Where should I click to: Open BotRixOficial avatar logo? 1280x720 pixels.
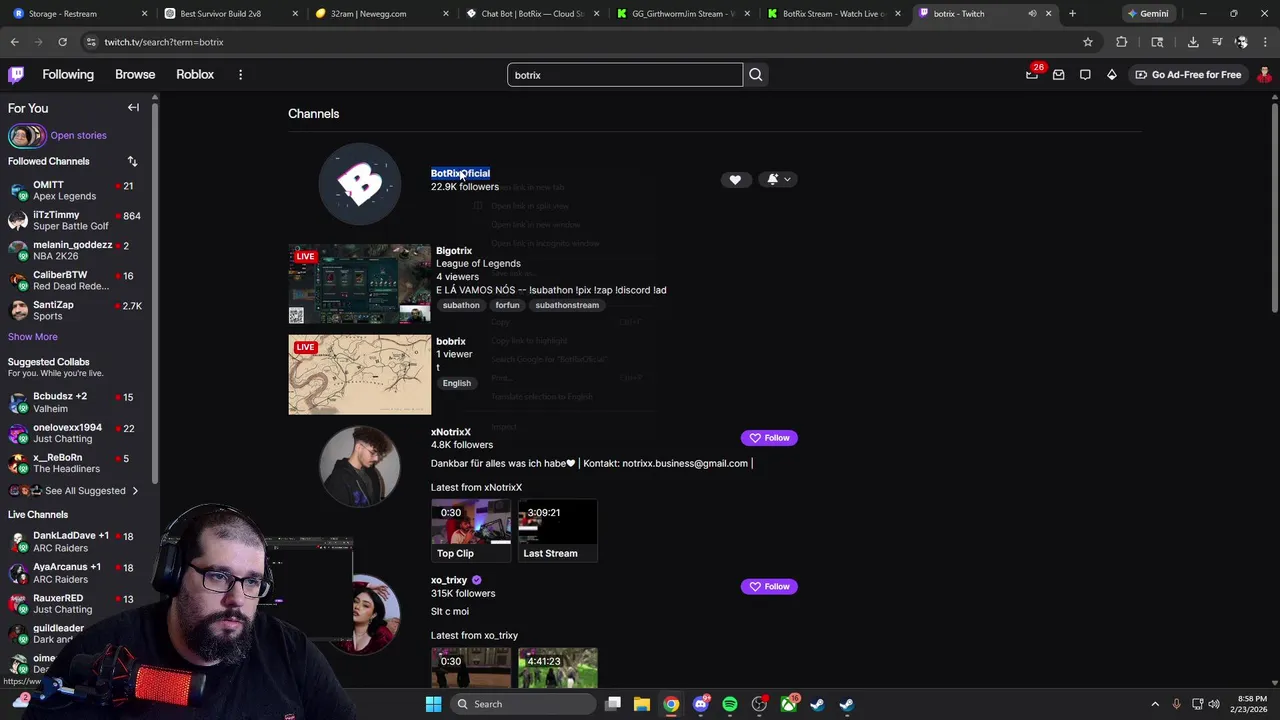pos(360,184)
